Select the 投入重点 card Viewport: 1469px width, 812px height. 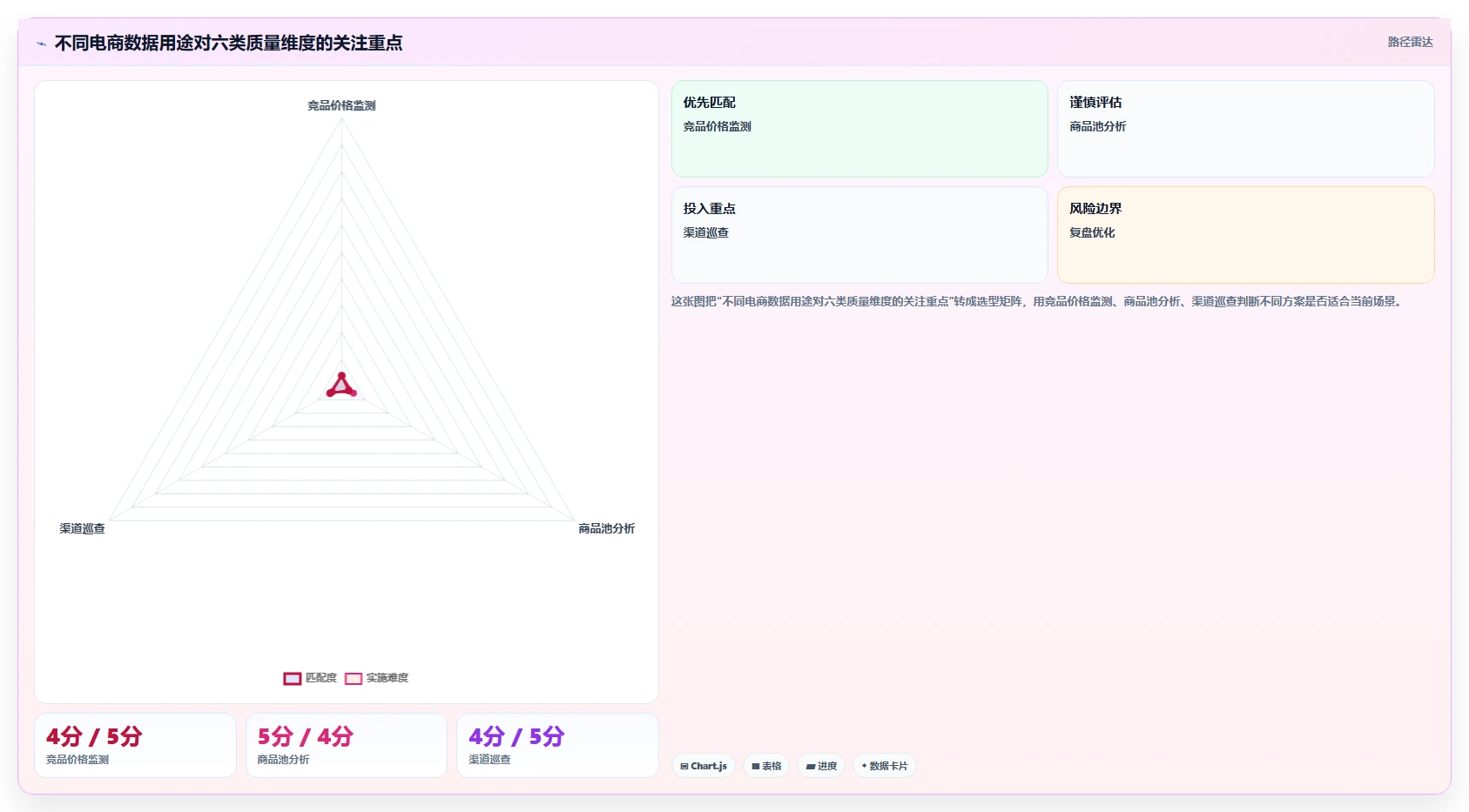point(859,235)
